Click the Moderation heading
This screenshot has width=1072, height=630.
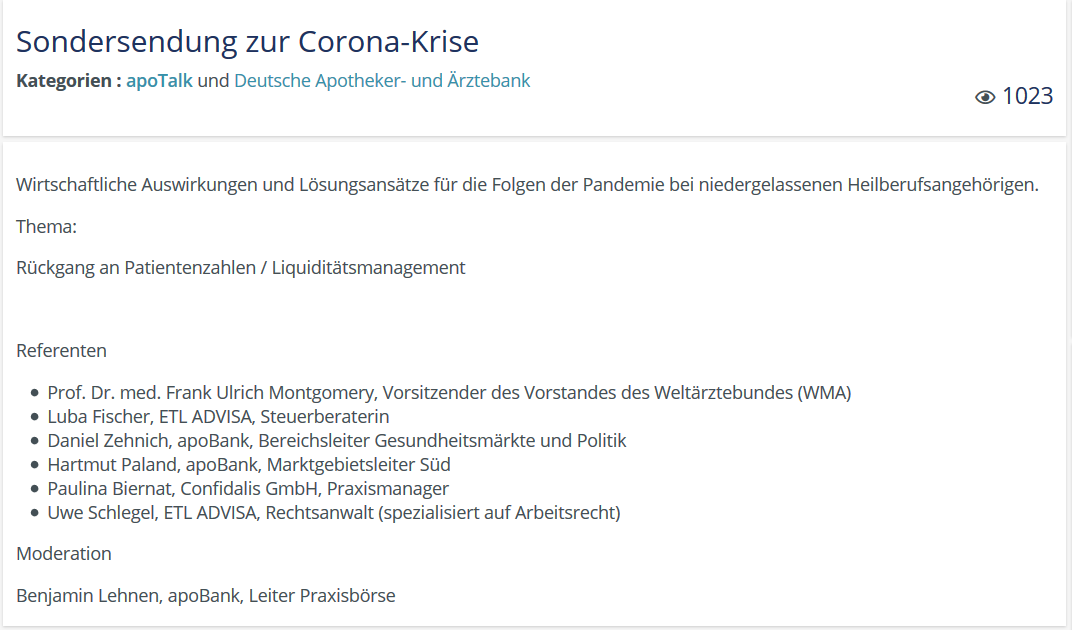[x=64, y=553]
